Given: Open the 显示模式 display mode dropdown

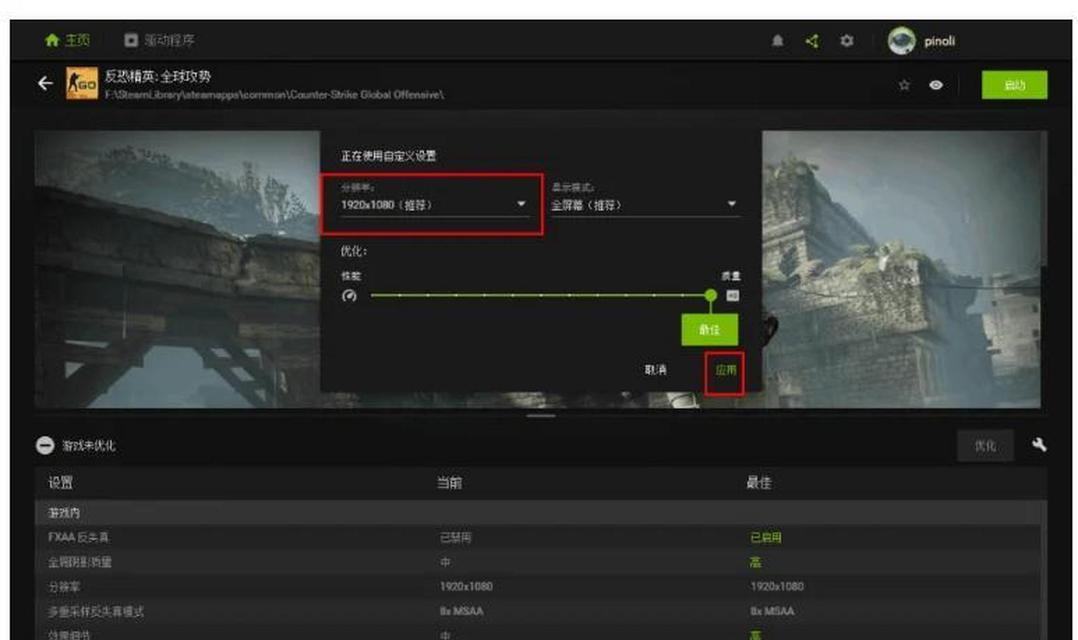Looking at the screenshot, I should pyautogui.click(x=645, y=205).
